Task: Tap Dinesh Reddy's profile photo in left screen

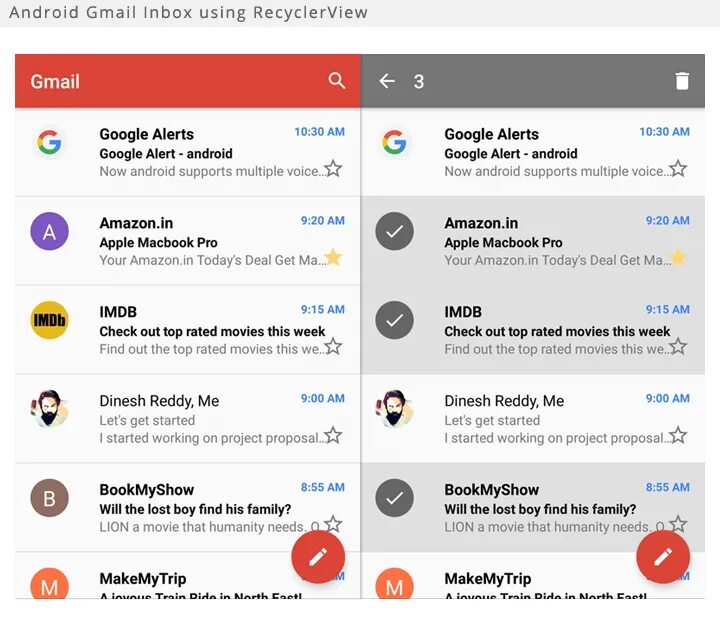Action: point(49,409)
